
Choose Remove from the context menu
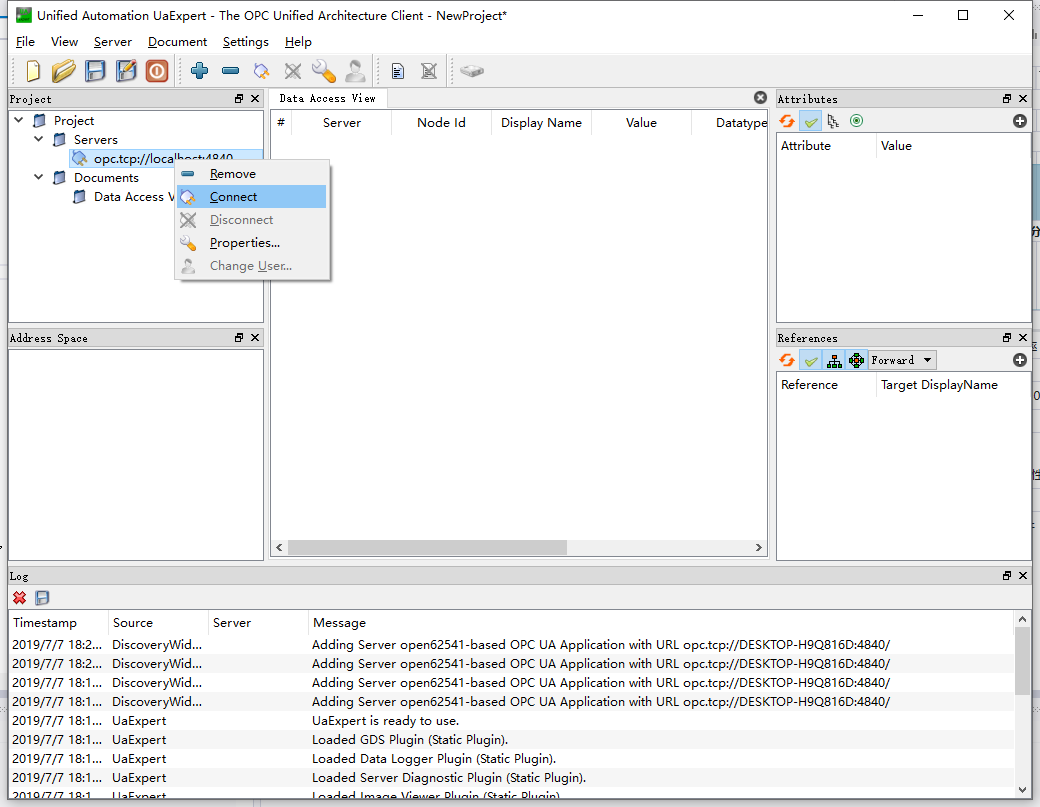click(252, 174)
